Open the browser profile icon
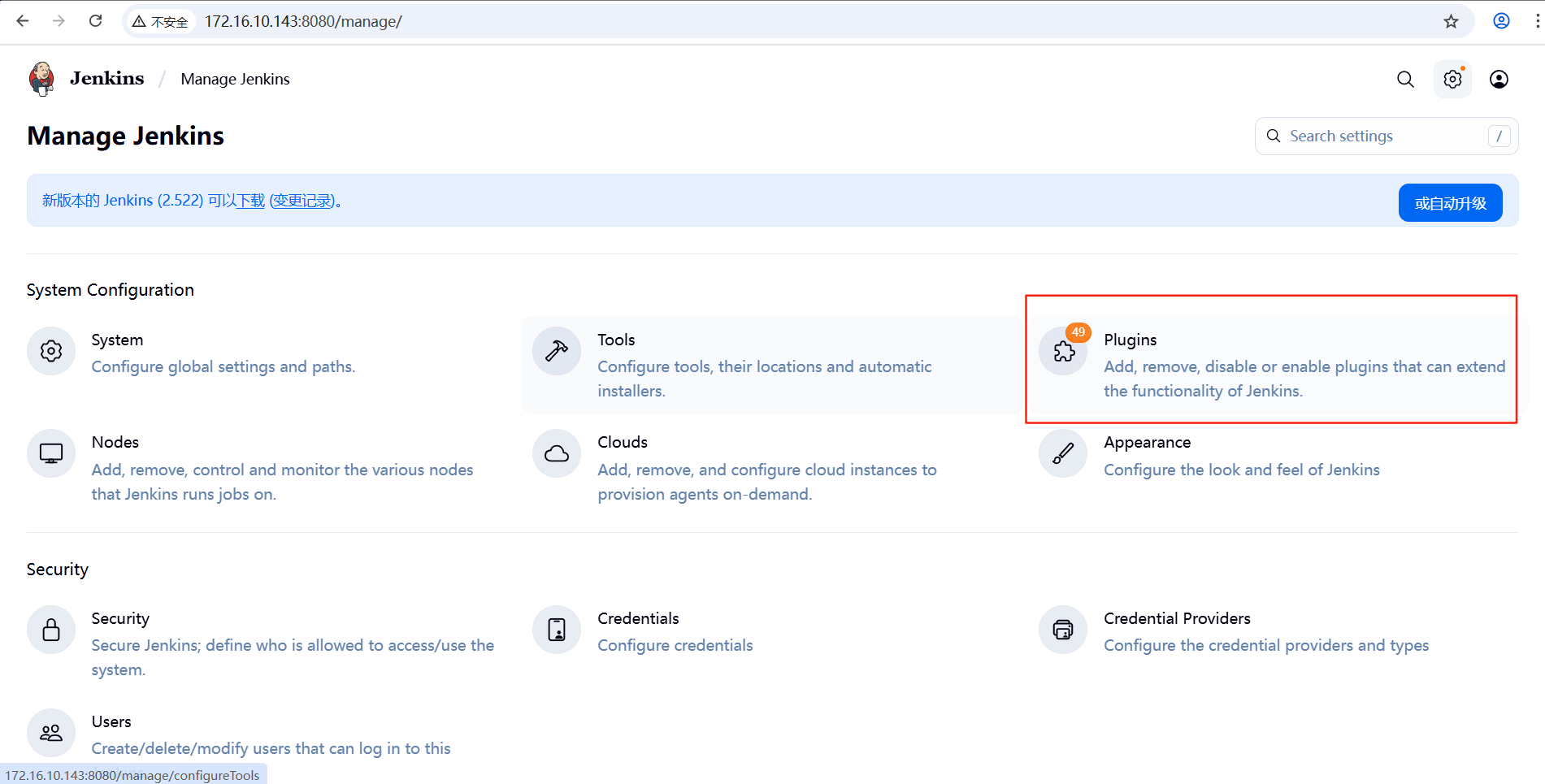Viewport: 1545px width, 784px height. (x=1501, y=21)
